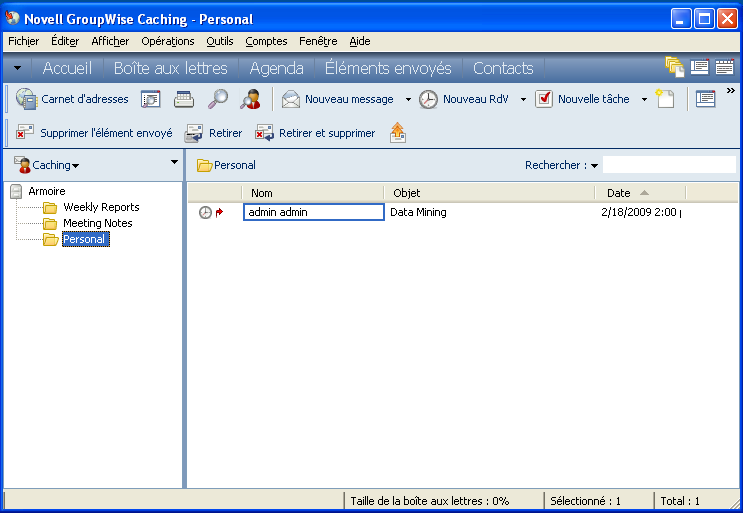Open the stacked folders icon in navigation bar

tap(674, 67)
